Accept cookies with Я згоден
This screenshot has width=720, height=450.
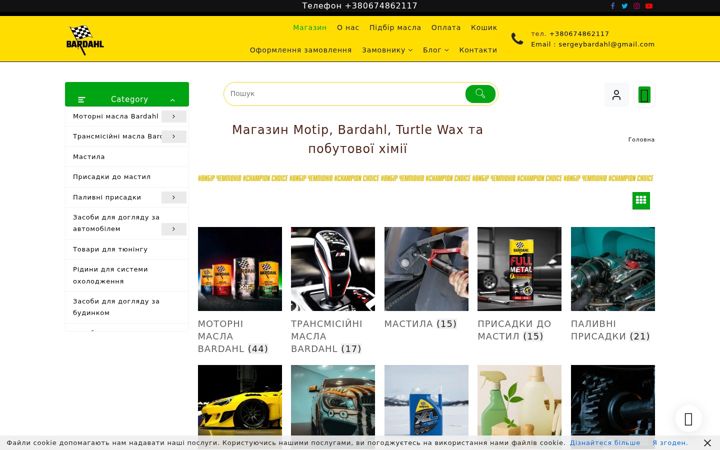[670, 443]
